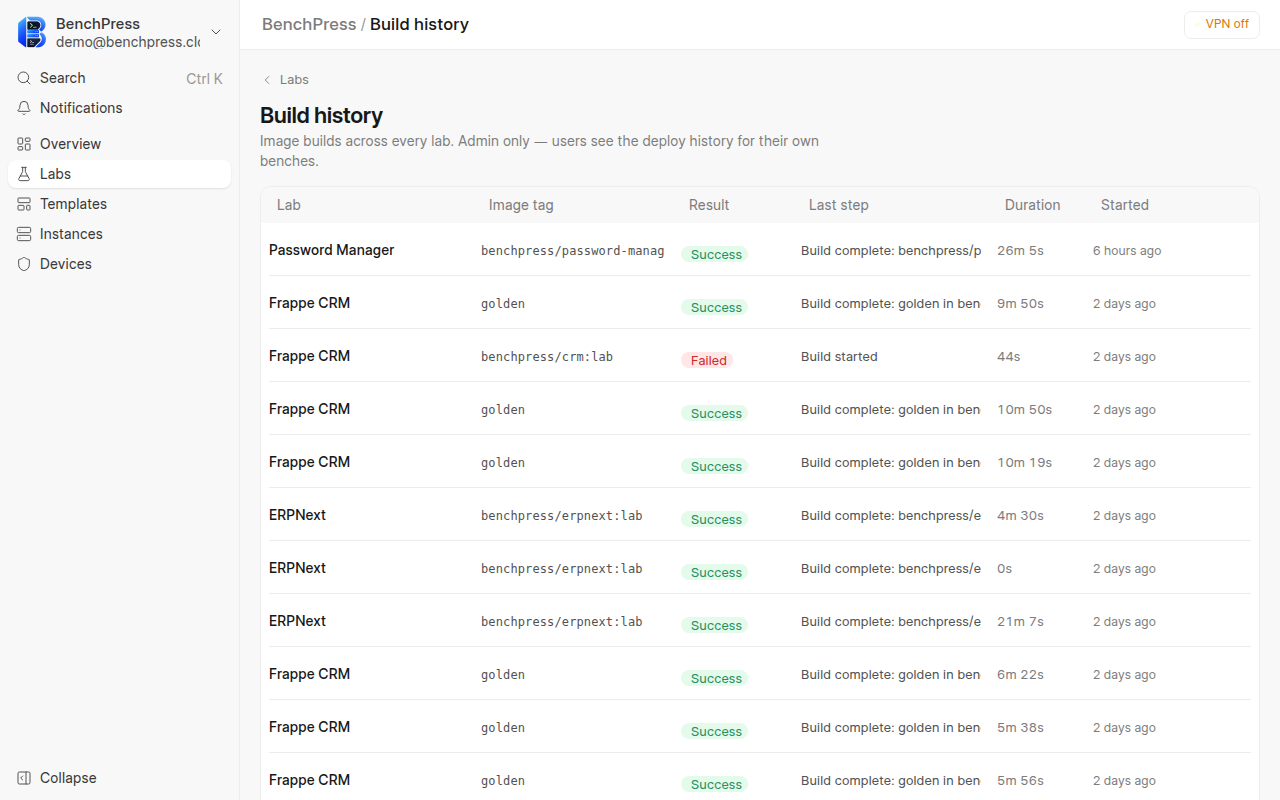Click the 9m 50s duration cell
This screenshot has height=800, width=1280.
pyautogui.click(x=1020, y=304)
